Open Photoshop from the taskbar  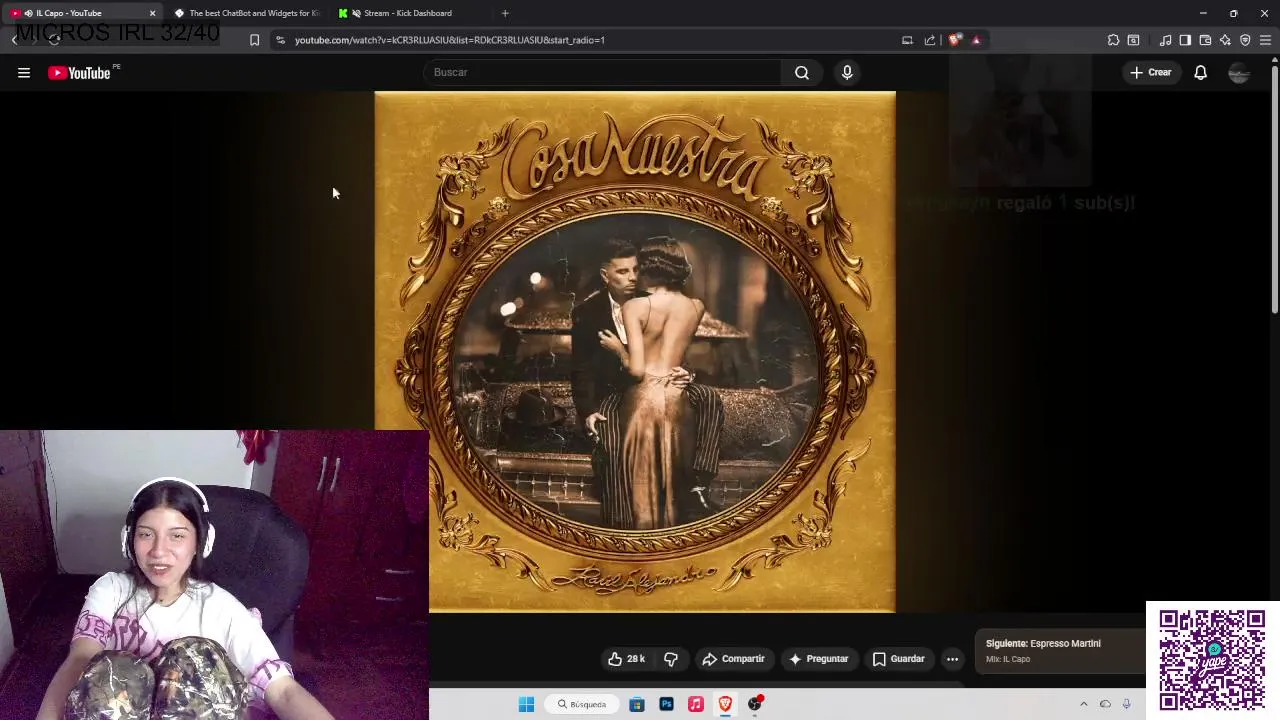pyautogui.click(x=666, y=704)
